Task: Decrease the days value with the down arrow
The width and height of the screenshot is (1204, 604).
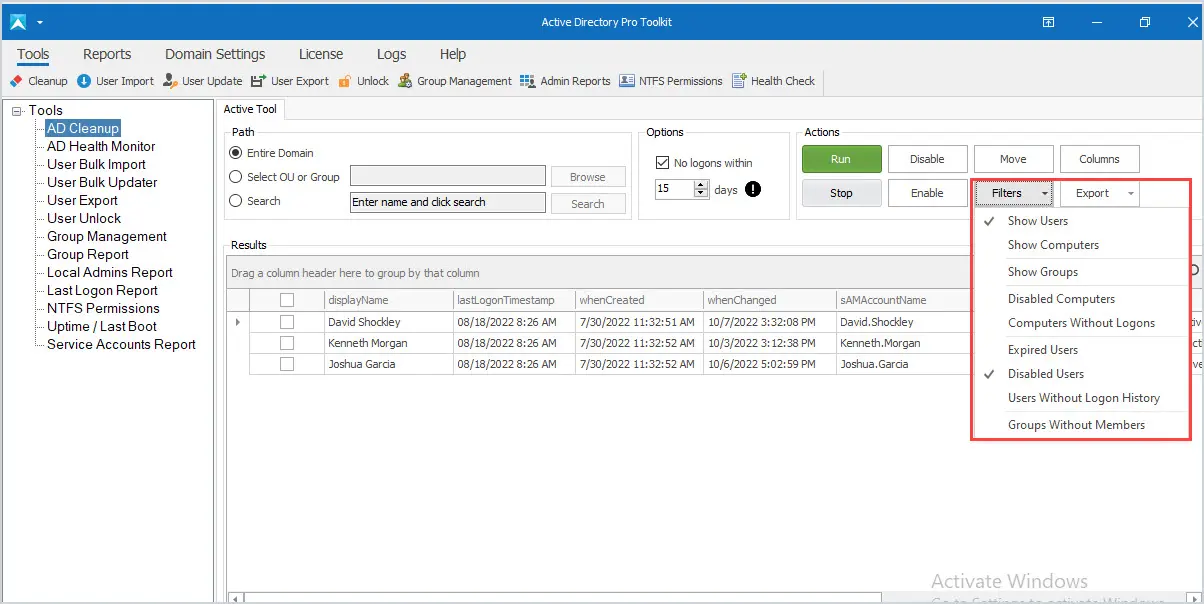Action: [701, 192]
